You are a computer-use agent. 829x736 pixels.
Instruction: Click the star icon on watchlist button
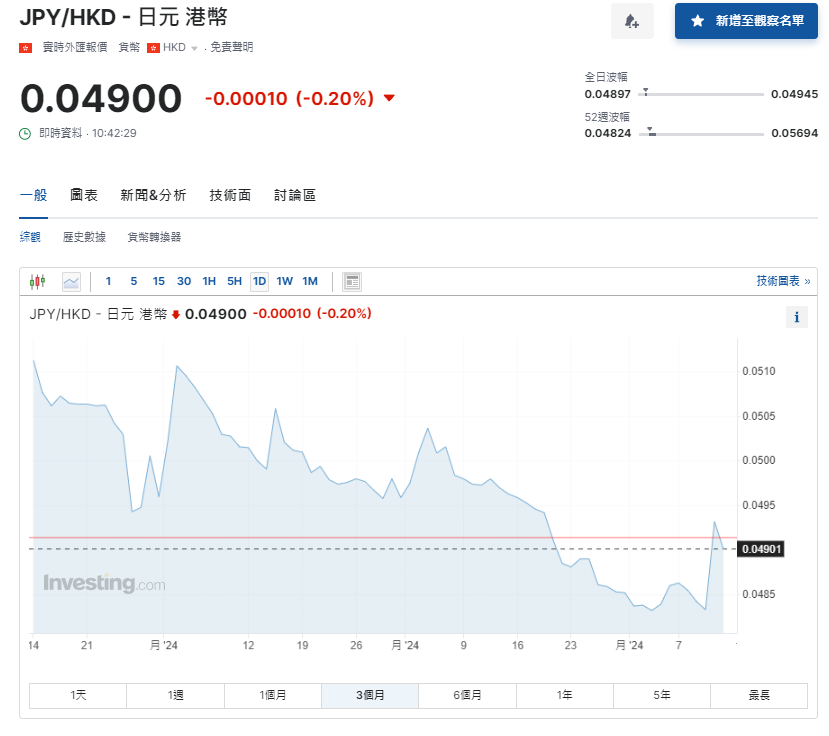coord(697,21)
